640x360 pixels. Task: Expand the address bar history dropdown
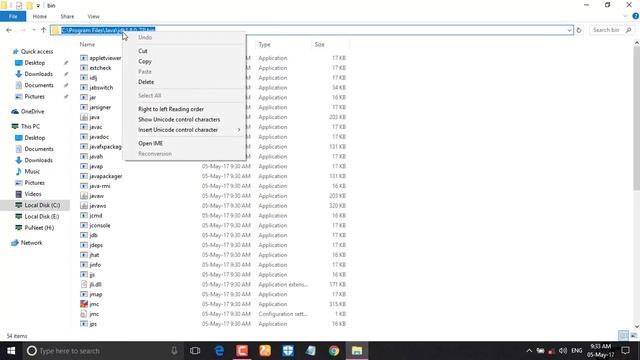pos(569,30)
